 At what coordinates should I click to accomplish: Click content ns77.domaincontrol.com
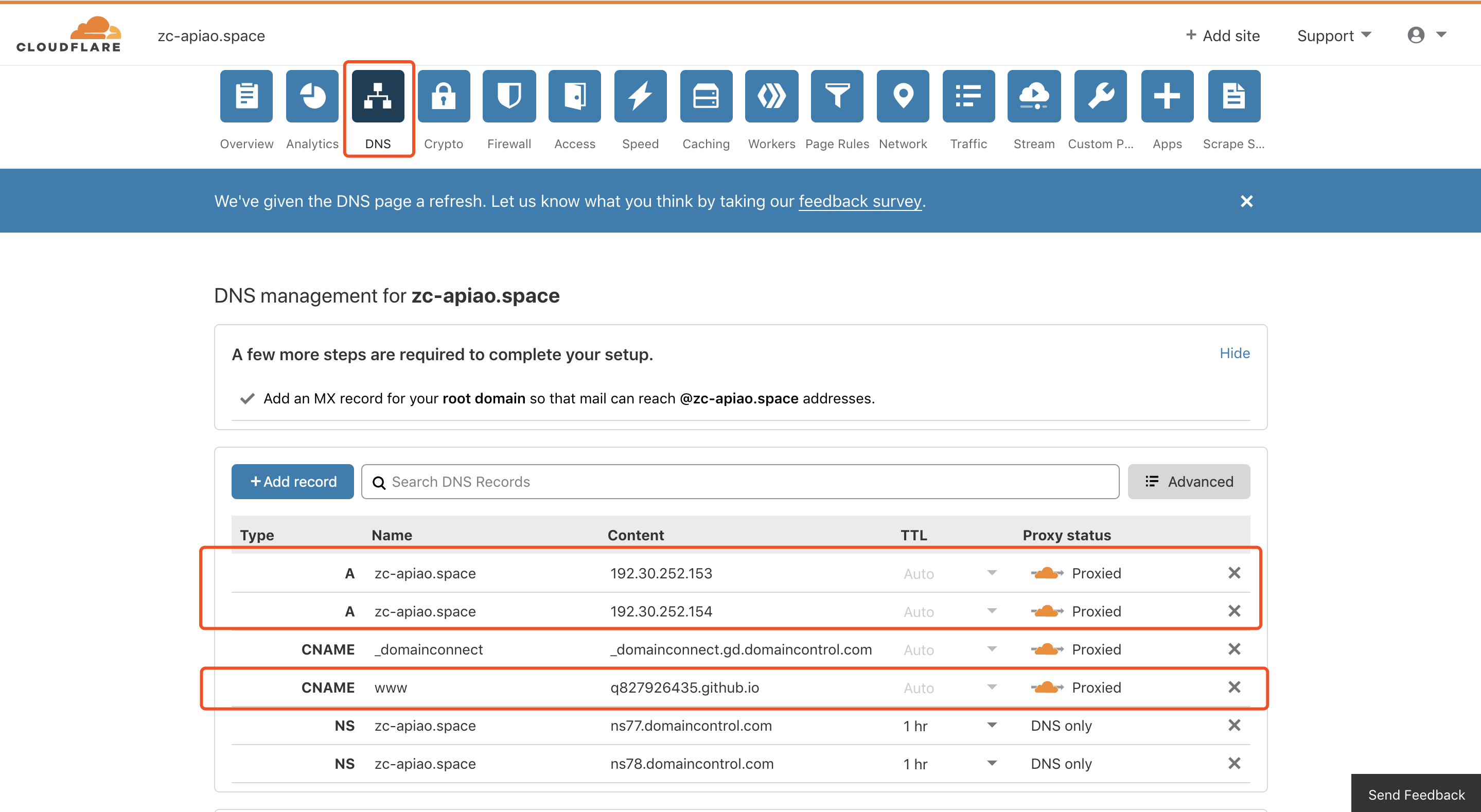[x=691, y=726]
